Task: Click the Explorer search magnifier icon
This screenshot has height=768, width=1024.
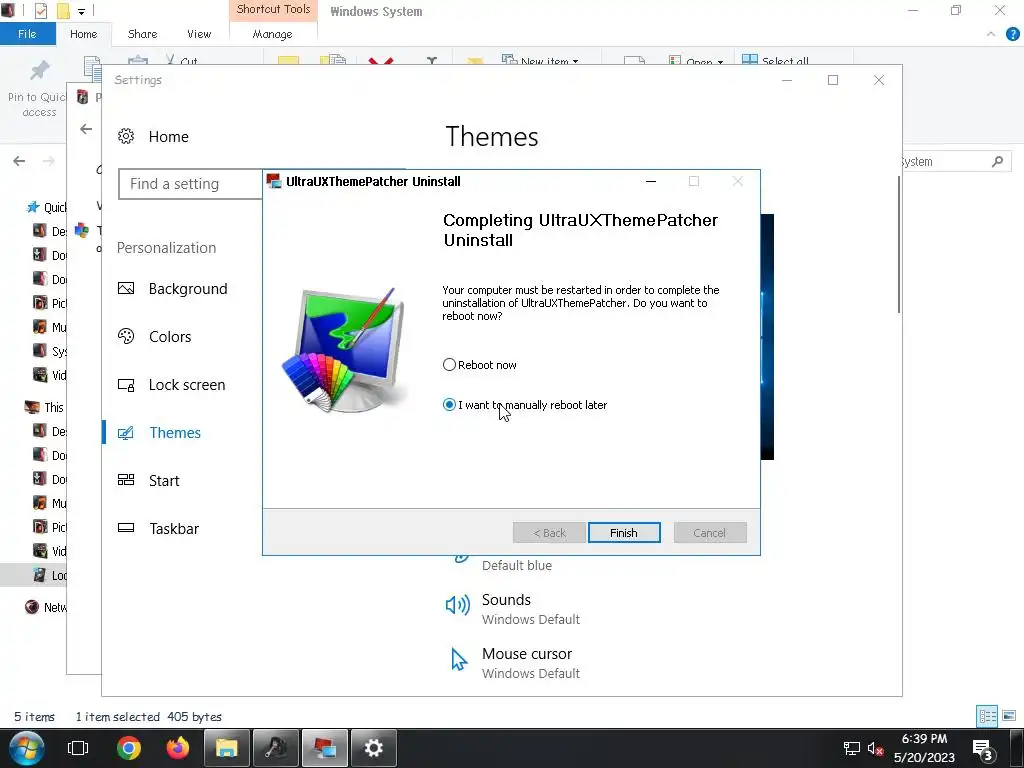Action: [997, 161]
